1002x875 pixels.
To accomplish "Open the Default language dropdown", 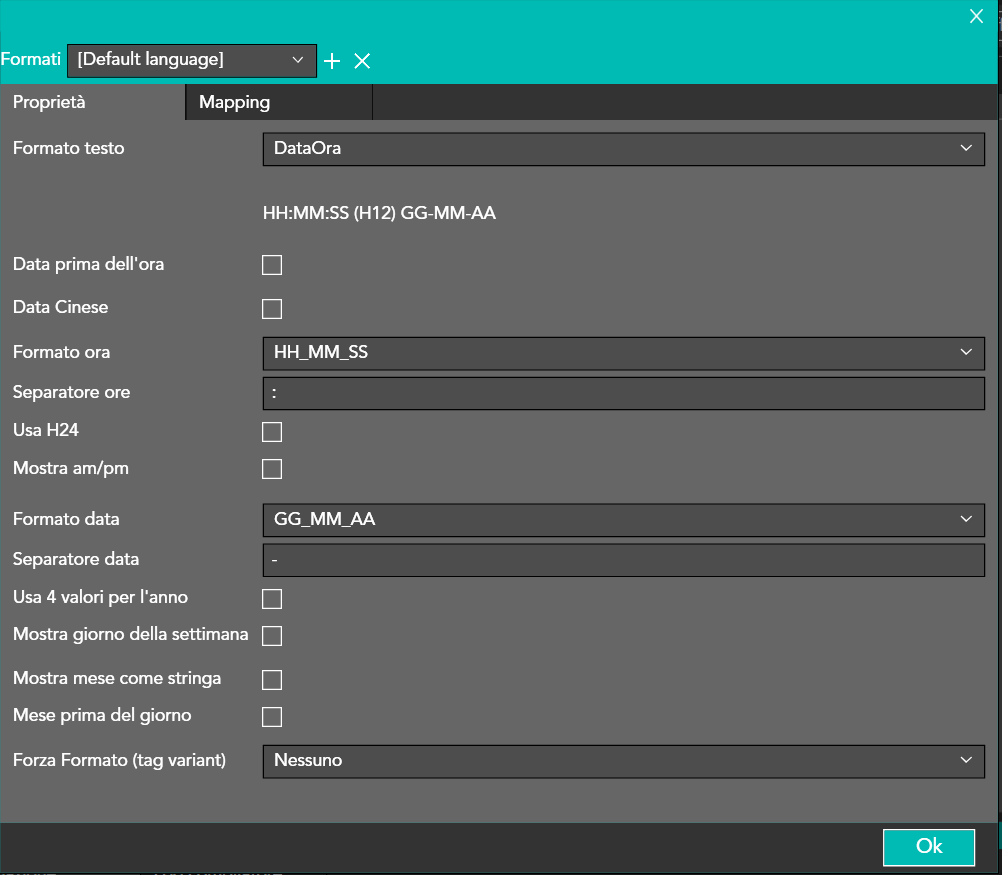I will [192, 61].
